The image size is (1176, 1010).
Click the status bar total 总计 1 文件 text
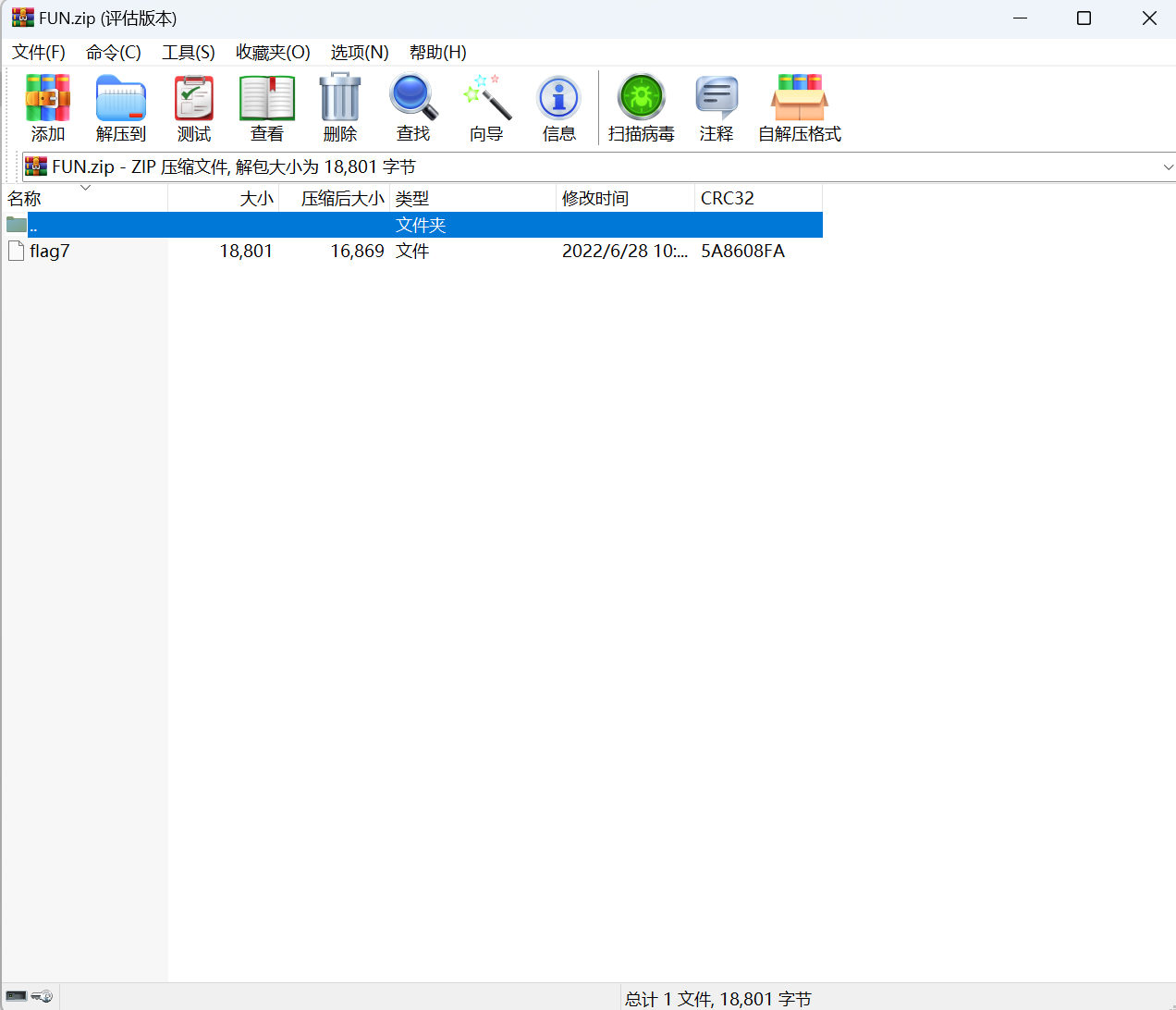click(717, 999)
